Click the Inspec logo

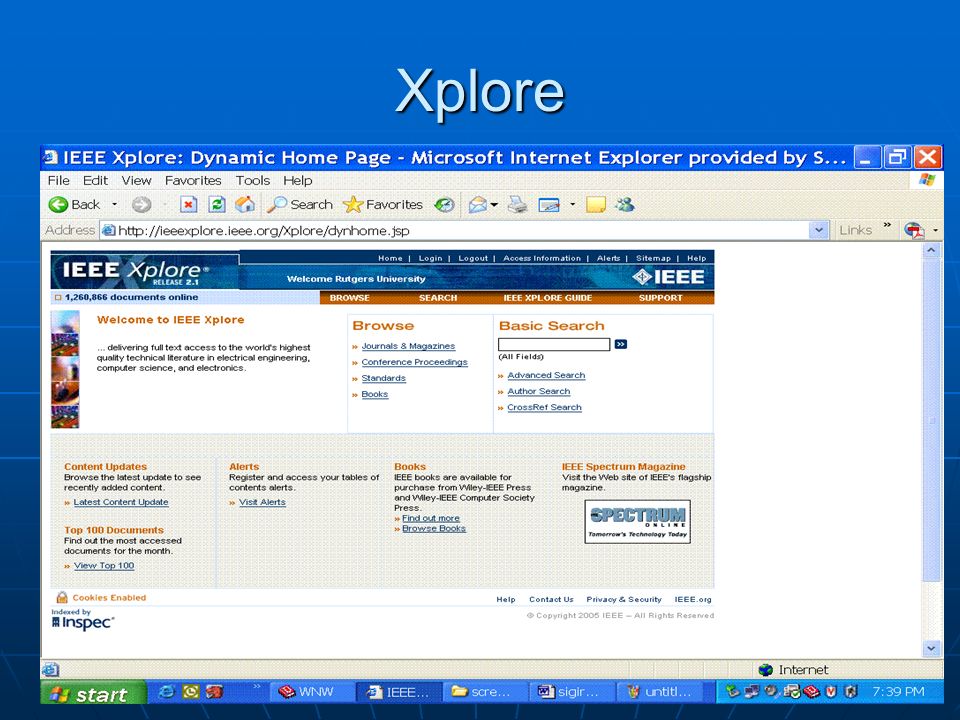tap(83, 623)
